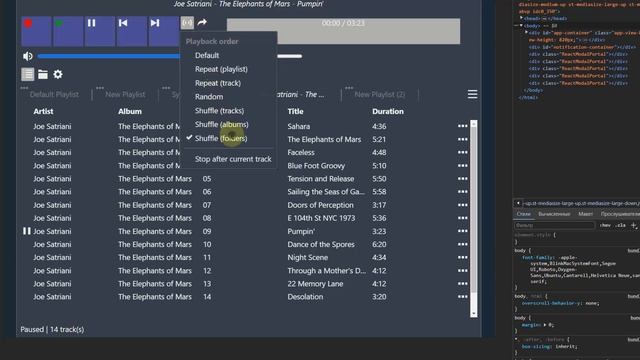Switch to the New Playlist tab
This screenshot has width=640, height=360.
coord(125,94)
